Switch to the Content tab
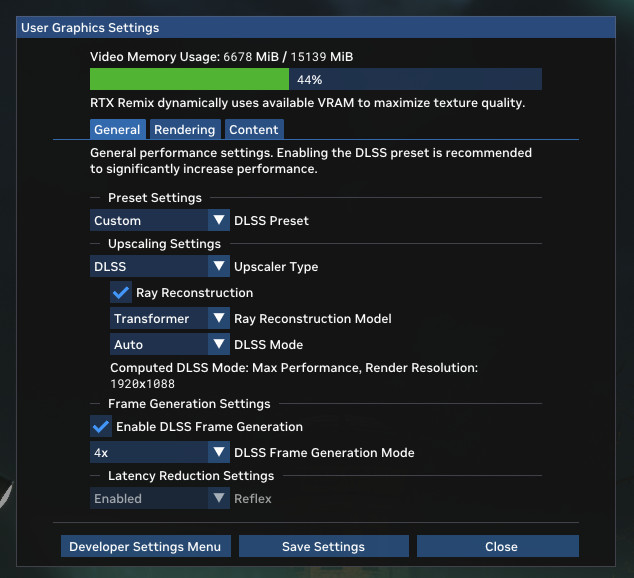Screen dimensions: 634x578 [254, 129]
